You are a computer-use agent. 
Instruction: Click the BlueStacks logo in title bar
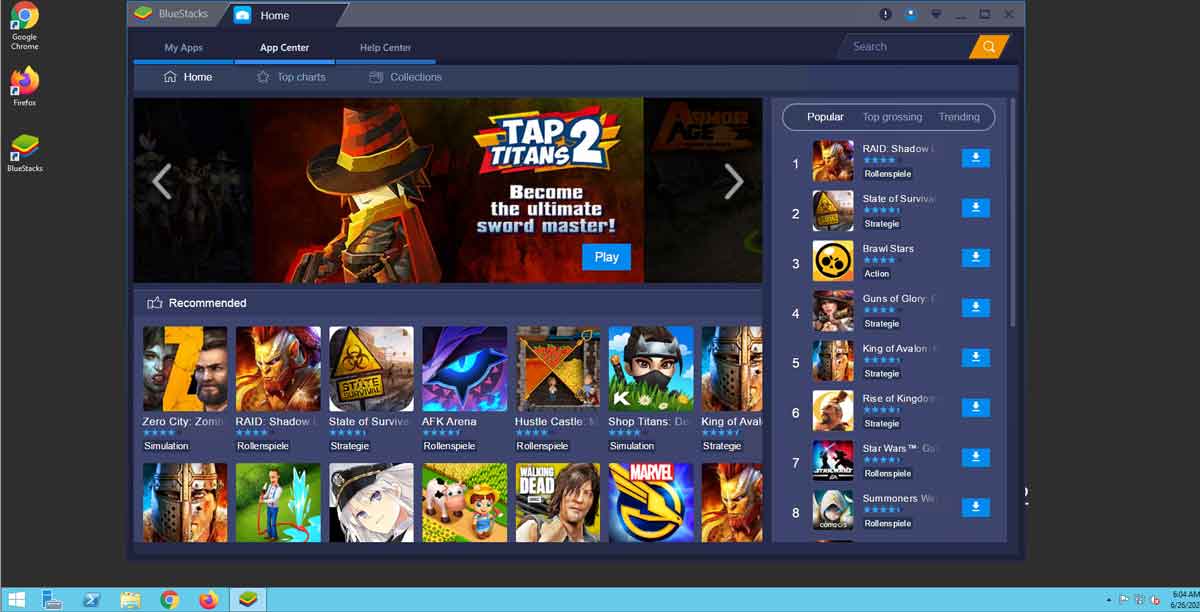pos(144,15)
